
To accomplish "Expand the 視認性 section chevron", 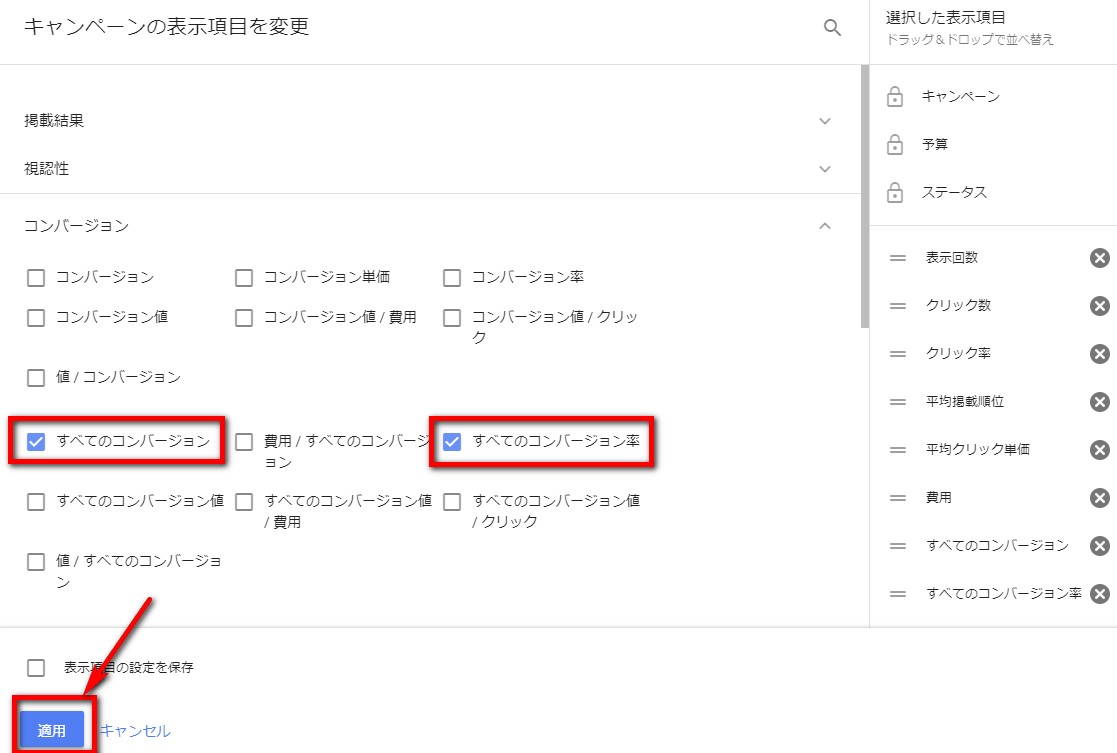I will click(825, 169).
